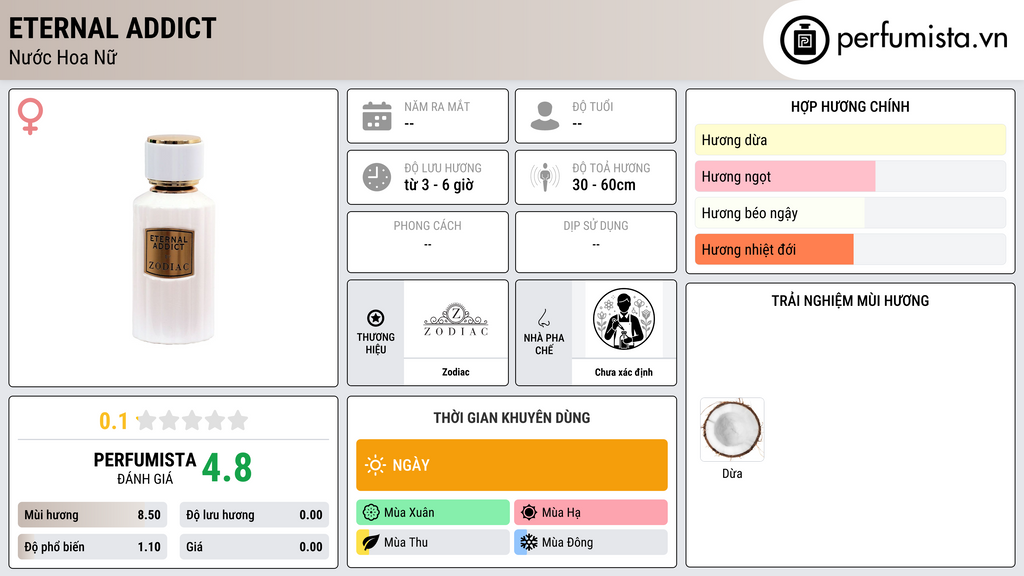Click the perfumer illustration above Chưa xác định

[624, 319]
